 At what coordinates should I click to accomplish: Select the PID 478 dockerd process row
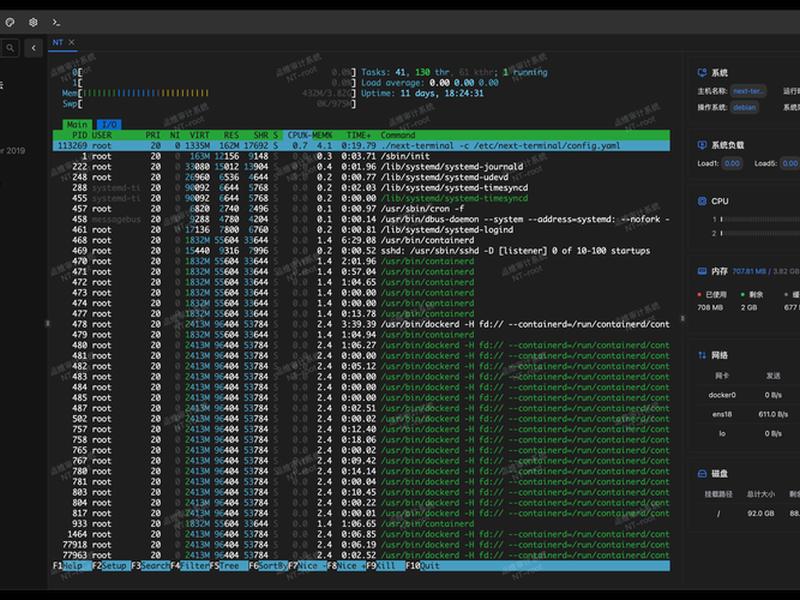(361, 324)
